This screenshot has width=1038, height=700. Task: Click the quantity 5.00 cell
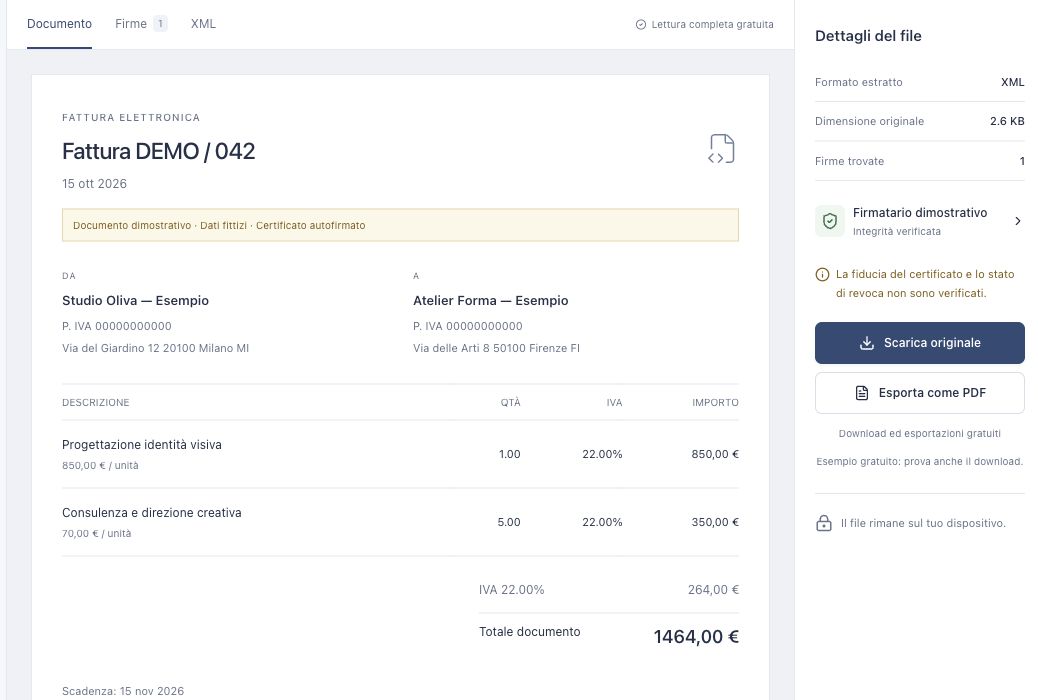click(509, 523)
